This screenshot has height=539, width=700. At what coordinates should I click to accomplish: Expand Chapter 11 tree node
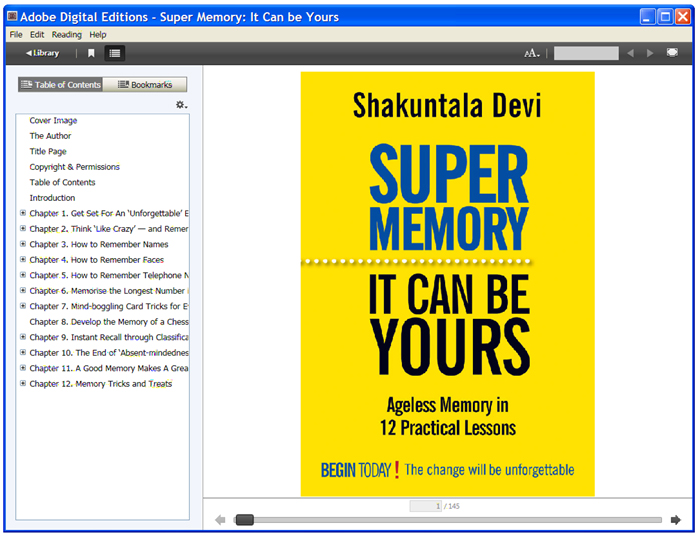pyautogui.click(x=23, y=368)
